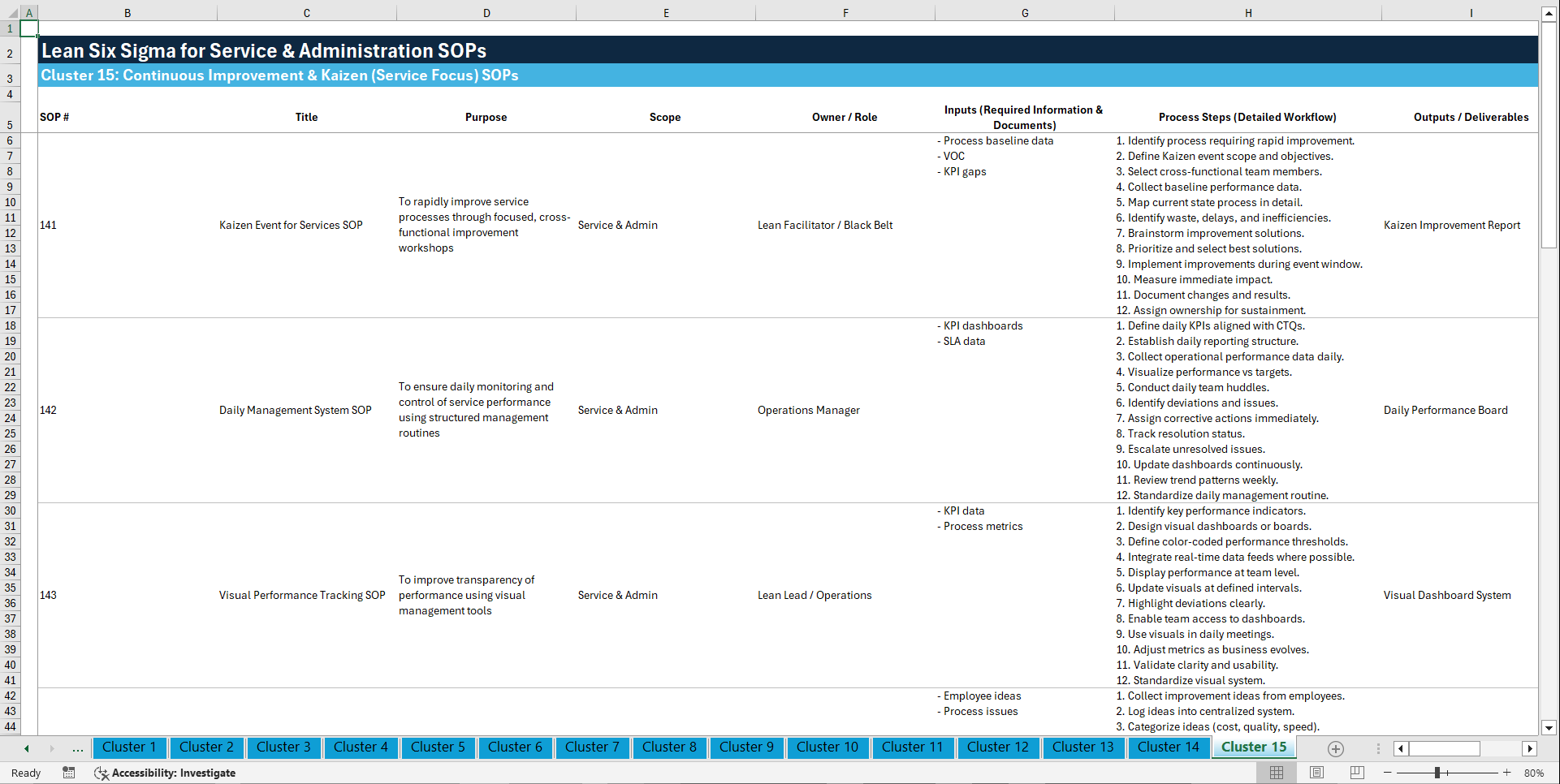The width and height of the screenshot is (1560, 784).
Task: Switch to Page Break Preview
Action: tap(1357, 773)
